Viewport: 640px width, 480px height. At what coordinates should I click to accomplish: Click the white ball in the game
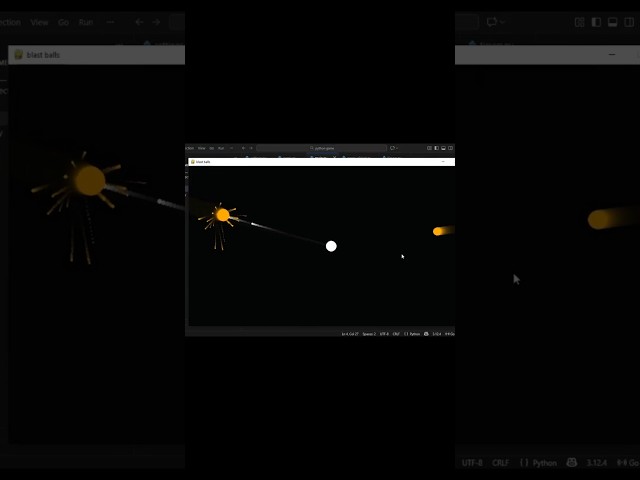coord(331,246)
